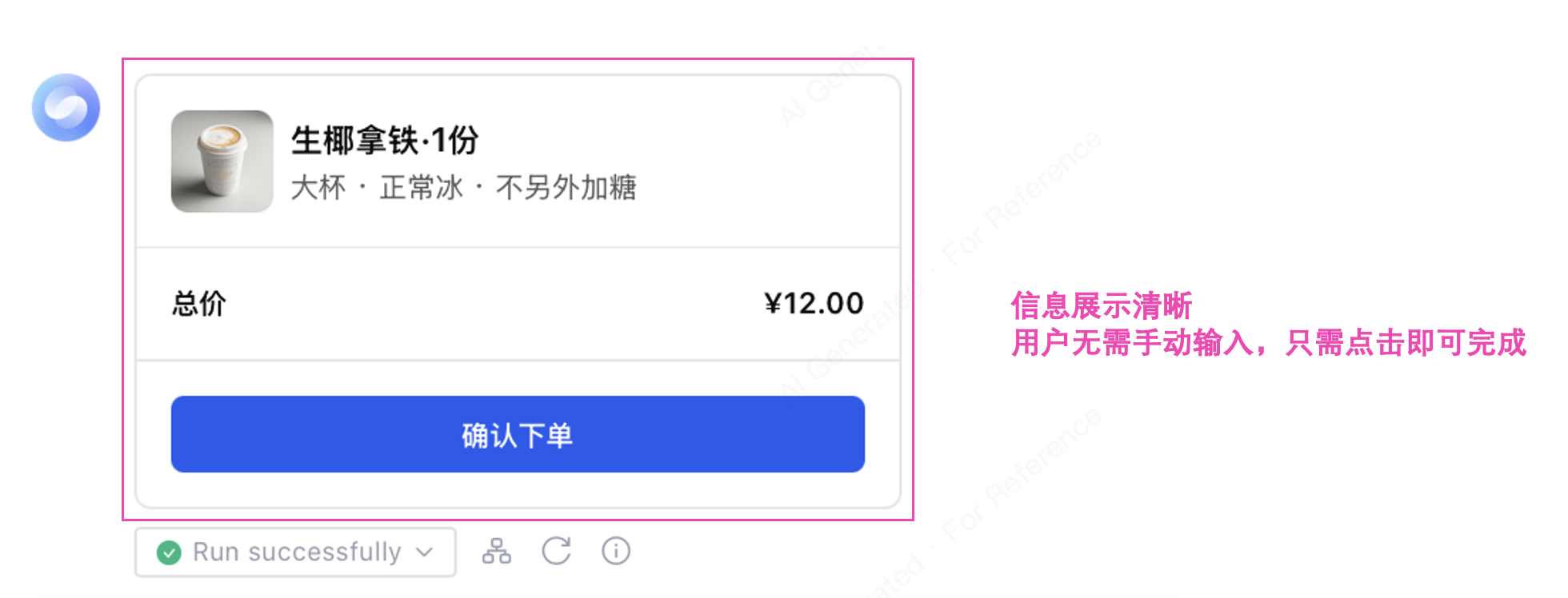Click the 不另外加糖 sugar option text

pyautogui.click(x=566, y=188)
